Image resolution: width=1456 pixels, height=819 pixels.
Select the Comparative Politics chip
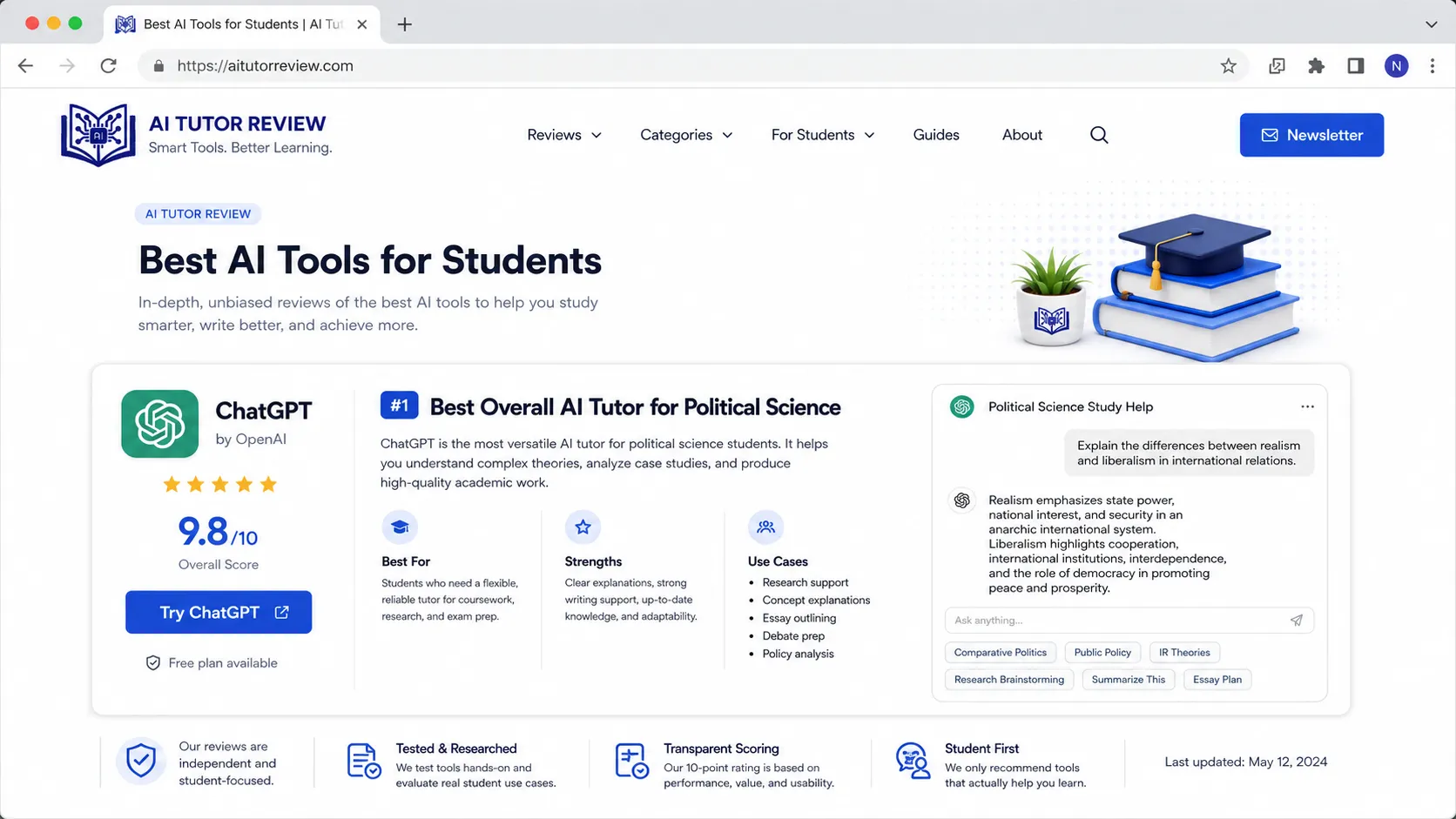(1001, 653)
